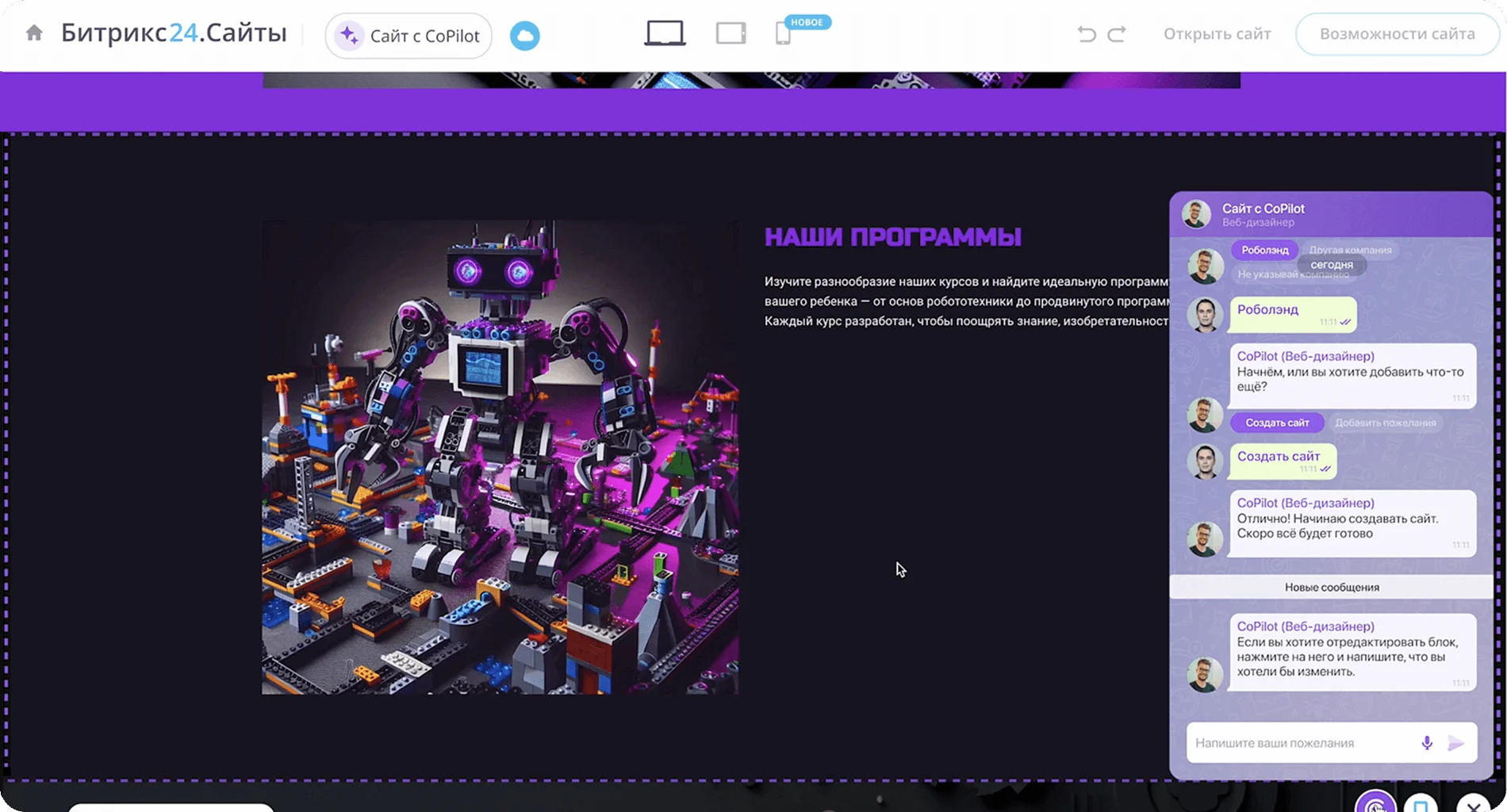Click the home icon in the header
Screen dimensions: 1507x812
tap(34, 33)
